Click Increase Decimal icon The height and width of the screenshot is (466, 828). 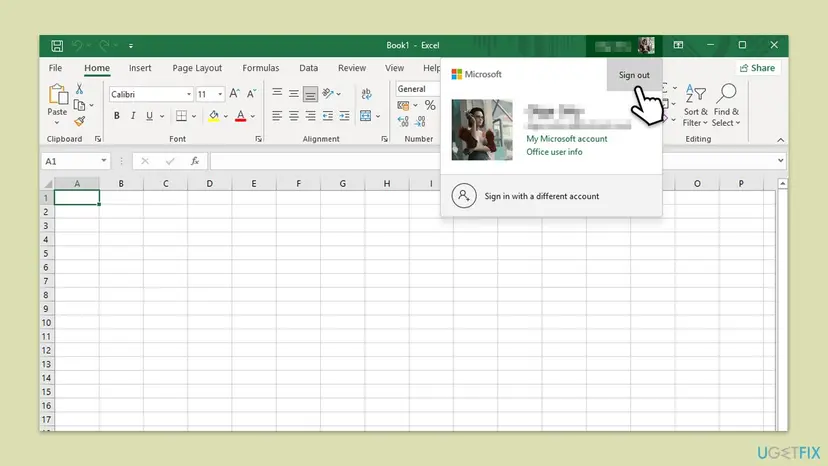[x=403, y=123]
